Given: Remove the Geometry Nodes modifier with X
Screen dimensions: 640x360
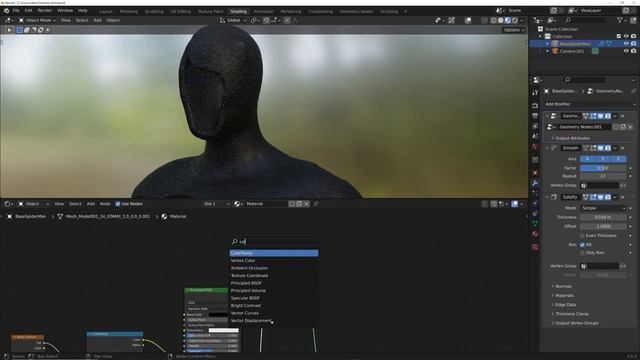Looking at the screenshot, I should coord(623,116).
